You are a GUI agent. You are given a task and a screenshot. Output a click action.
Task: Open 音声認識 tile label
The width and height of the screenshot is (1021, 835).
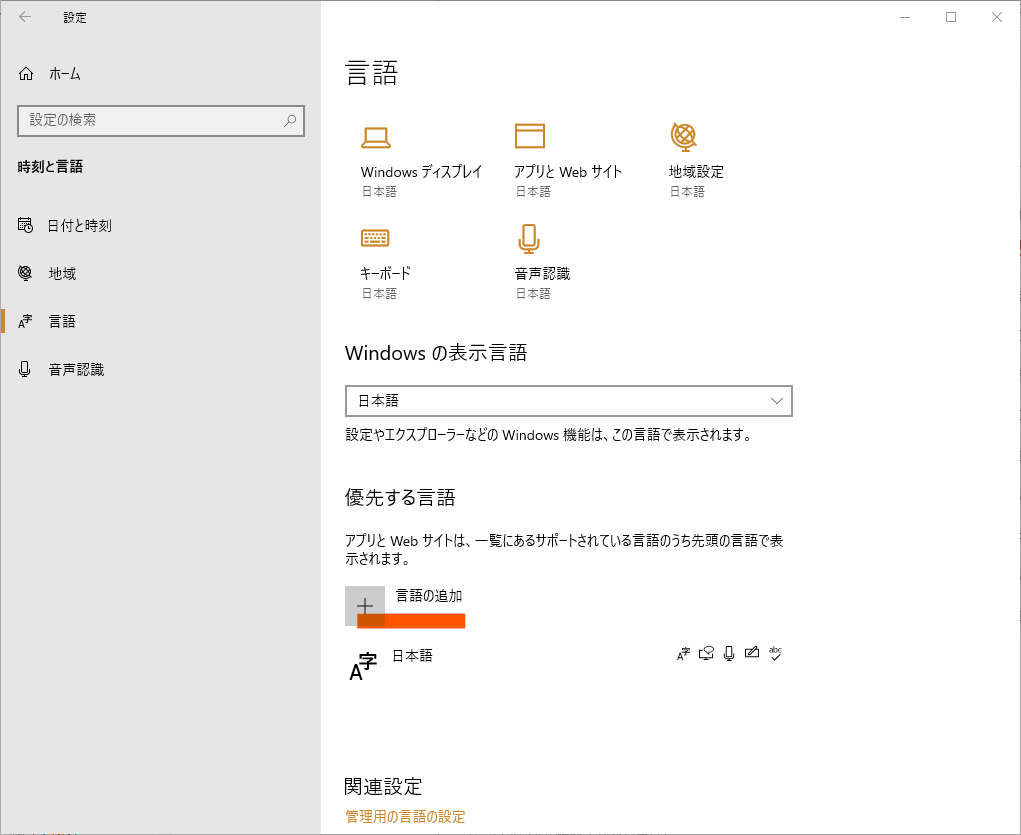click(x=542, y=274)
